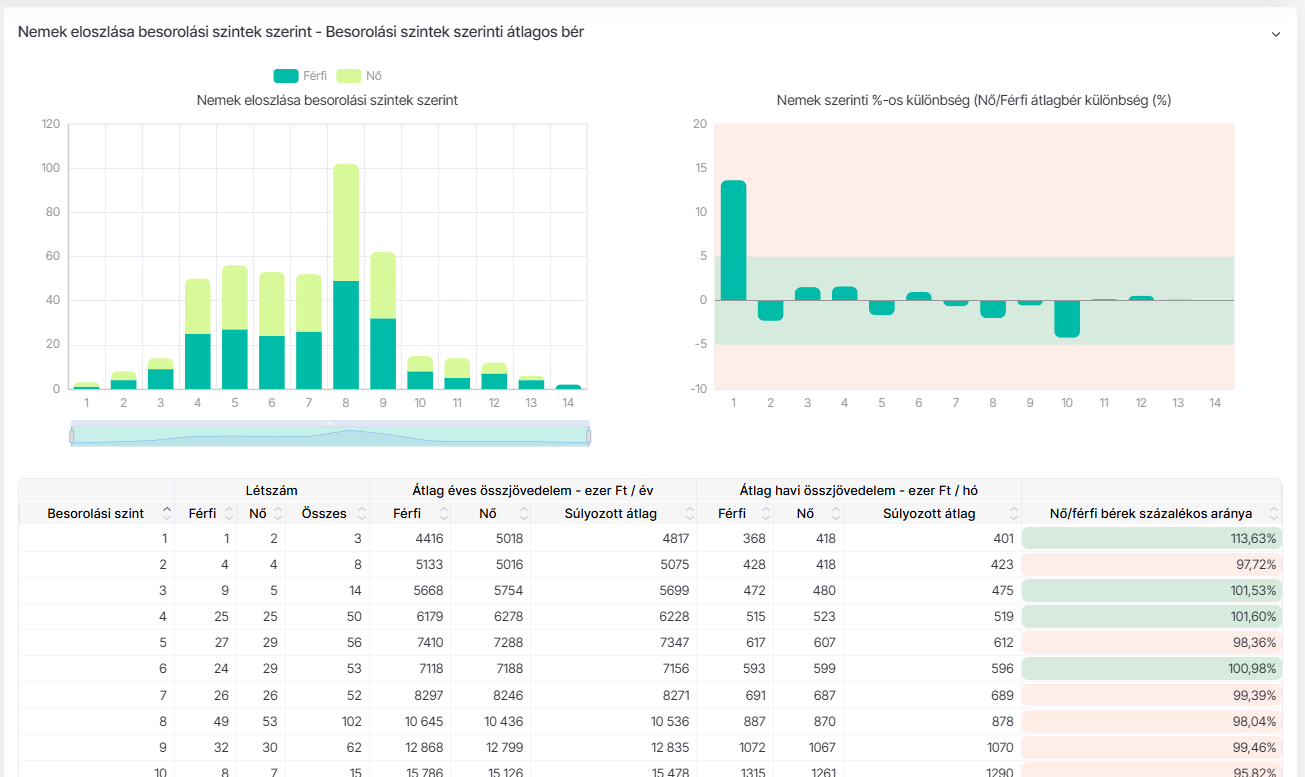Toggle Nő series in chart legend
1305x777 pixels.
click(359, 76)
